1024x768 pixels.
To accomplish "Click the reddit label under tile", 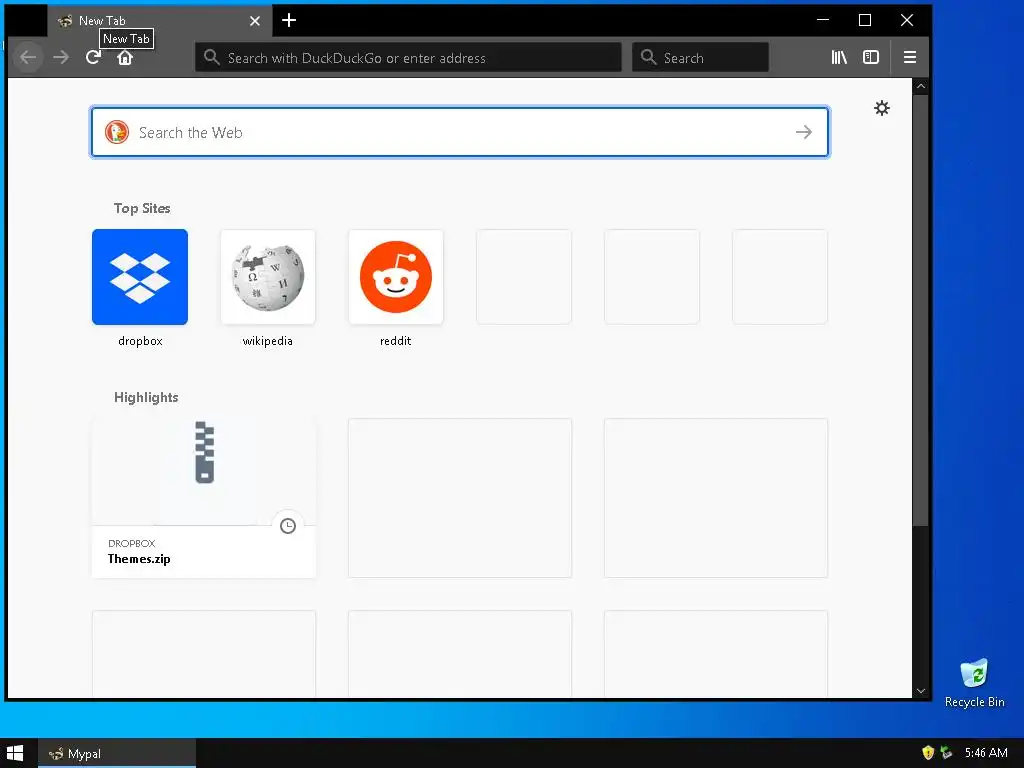I will pos(396,341).
